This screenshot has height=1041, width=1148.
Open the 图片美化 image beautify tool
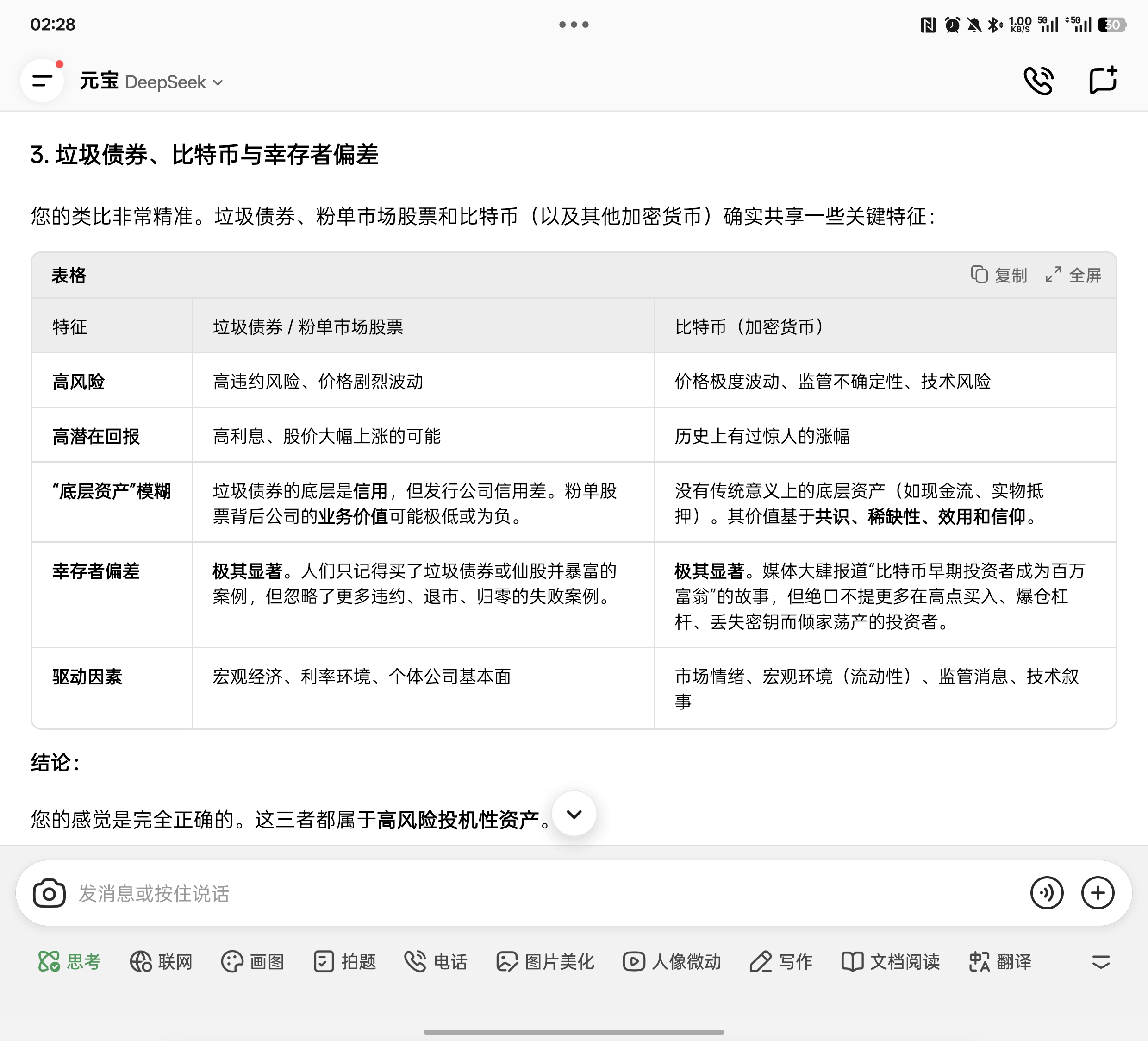tap(545, 962)
